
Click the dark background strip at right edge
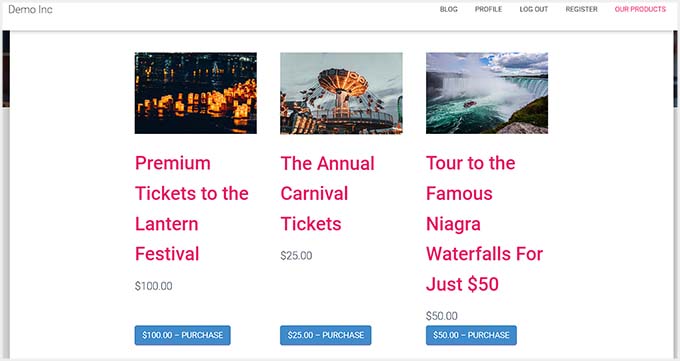click(x=675, y=69)
